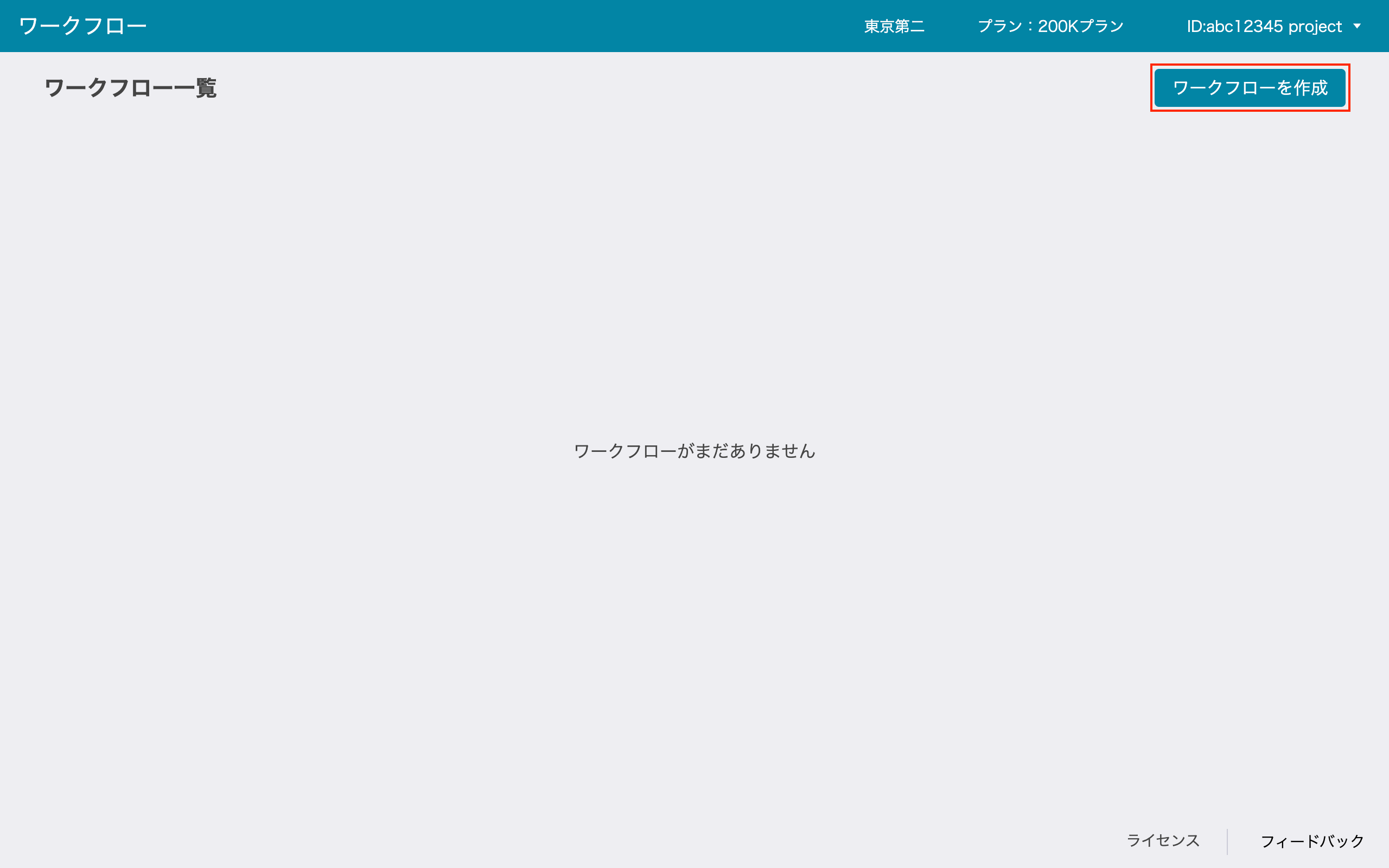Return home via the ワークフロー header logo
This screenshot has width=1389, height=868.
tap(82, 25)
